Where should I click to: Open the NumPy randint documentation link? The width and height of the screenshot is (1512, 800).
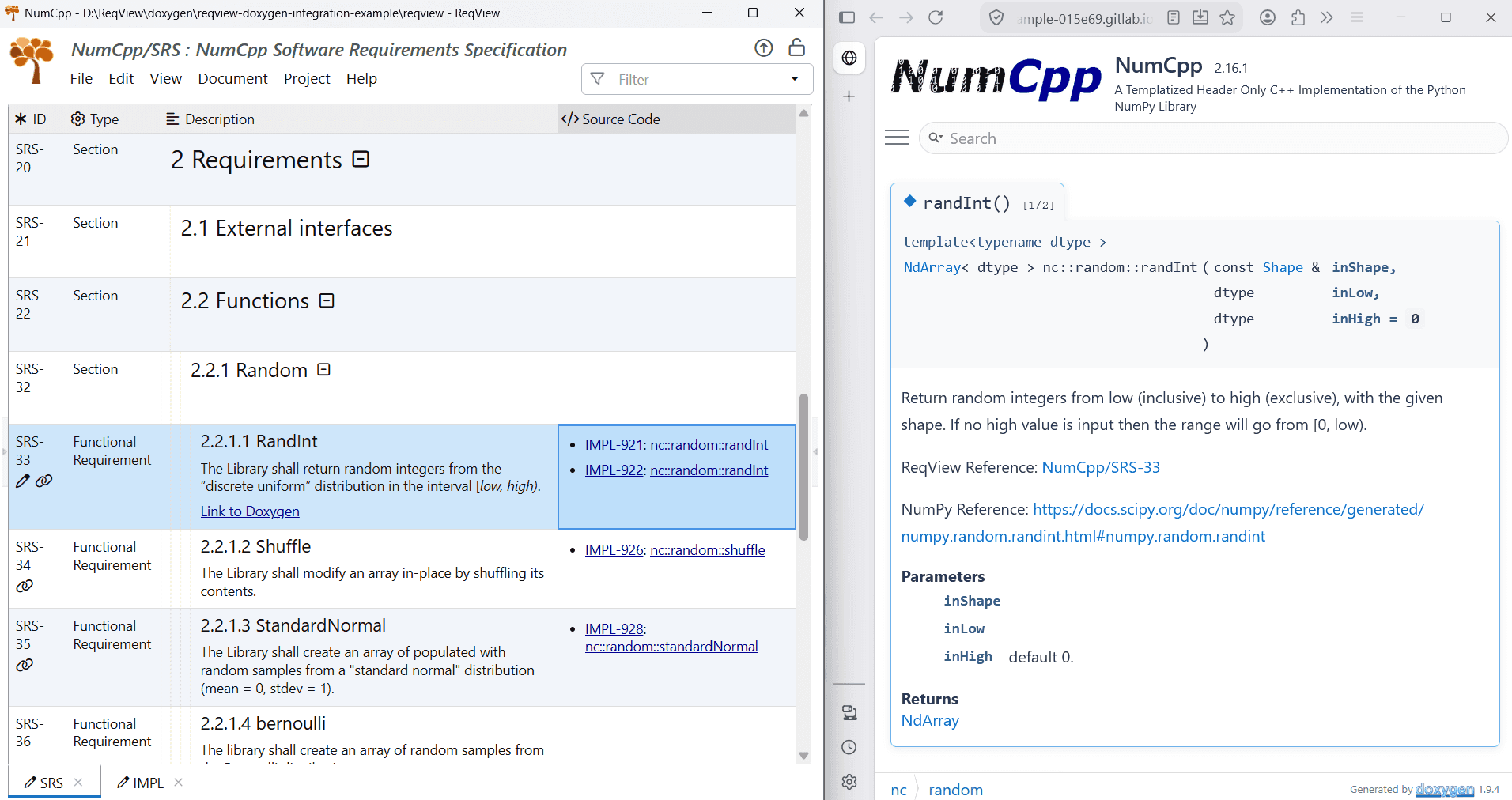tap(1162, 523)
